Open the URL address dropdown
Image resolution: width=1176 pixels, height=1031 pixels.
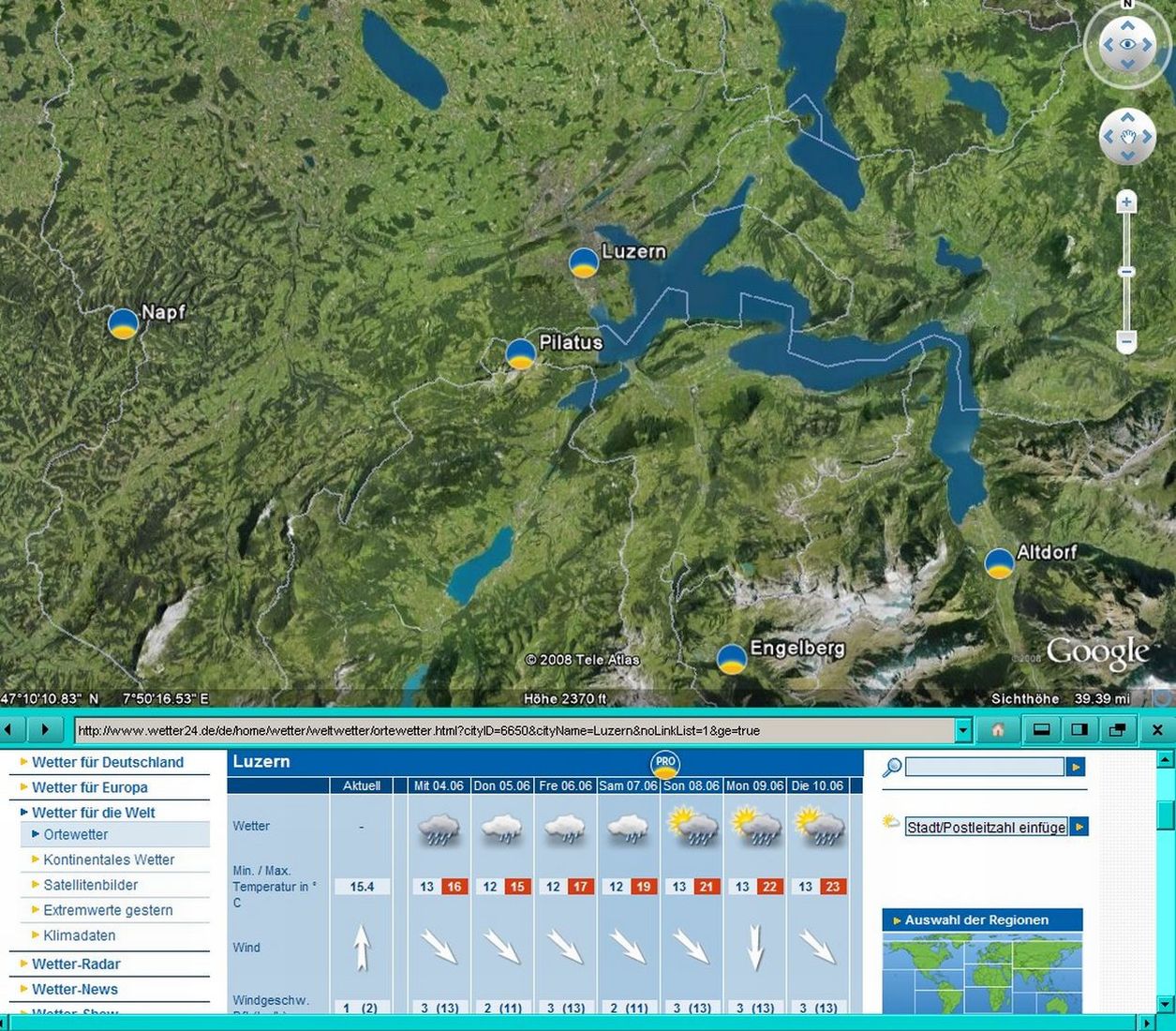coord(963,730)
